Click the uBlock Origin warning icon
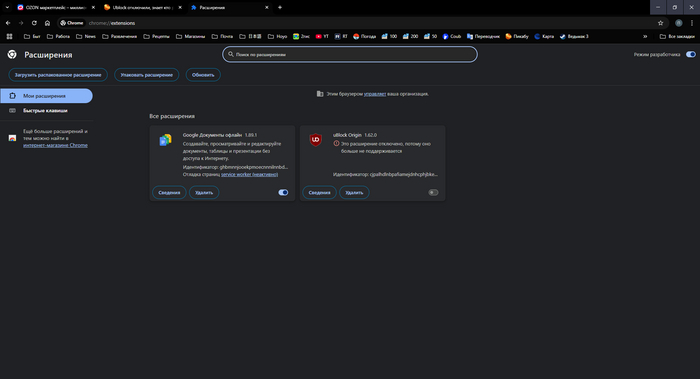This screenshot has height=379, width=700. 336,143
